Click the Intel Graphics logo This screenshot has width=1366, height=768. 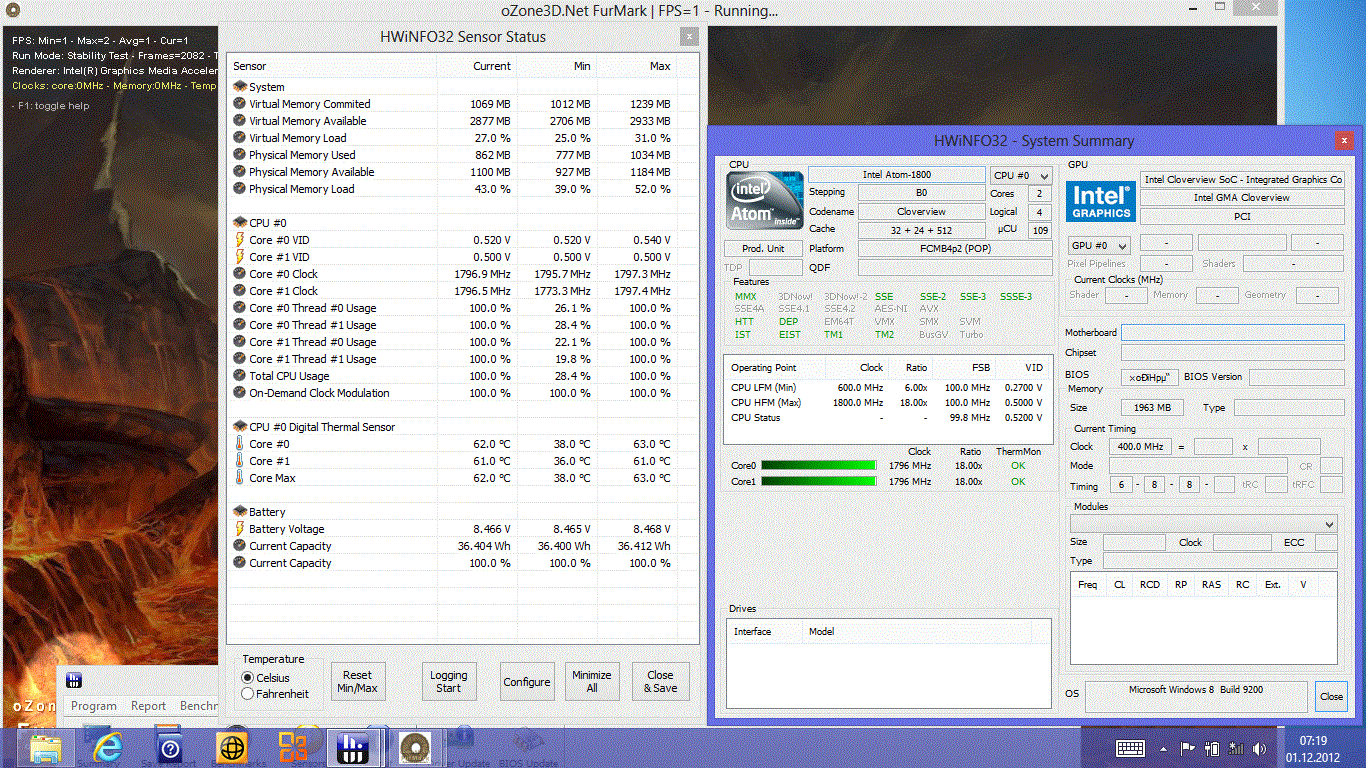pyautogui.click(x=1101, y=201)
